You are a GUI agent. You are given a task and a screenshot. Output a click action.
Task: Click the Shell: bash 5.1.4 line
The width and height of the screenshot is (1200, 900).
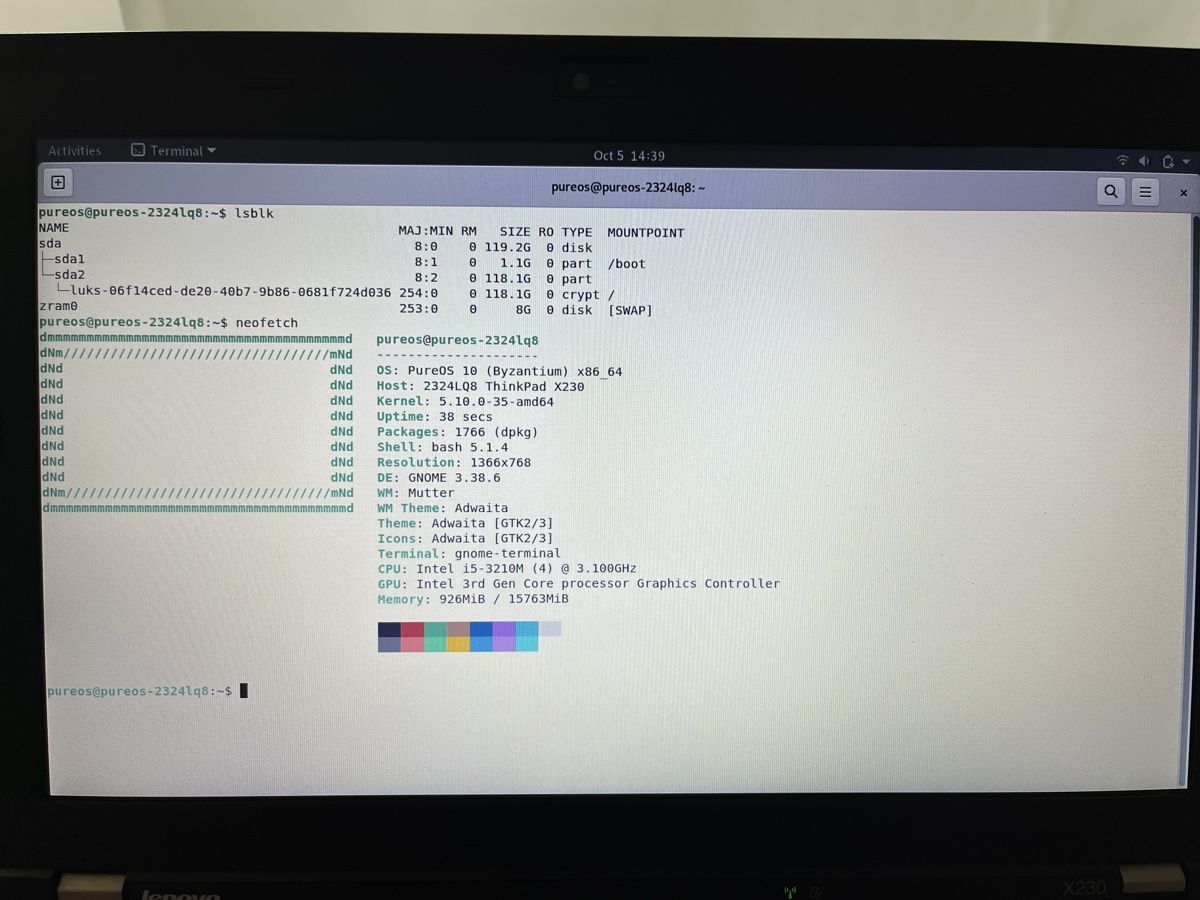coord(442,447)
